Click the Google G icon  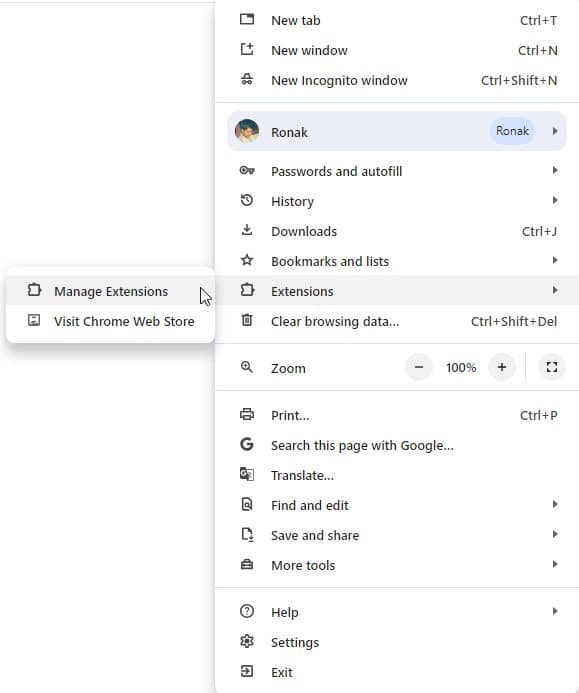(247, 444)
